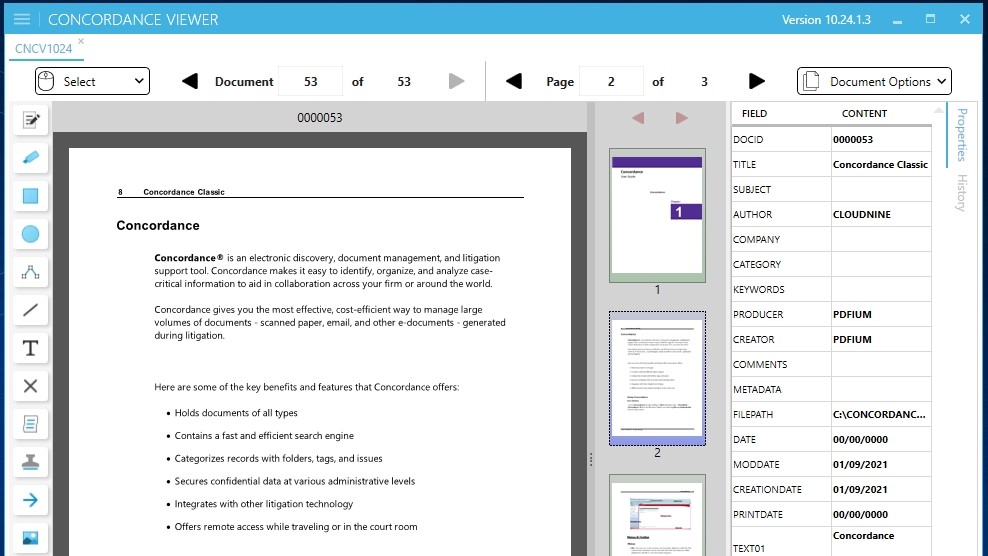The width and height of the screenshot is (988, 556).
Task: Select the X cross-out tool
Action: point(30,386)
